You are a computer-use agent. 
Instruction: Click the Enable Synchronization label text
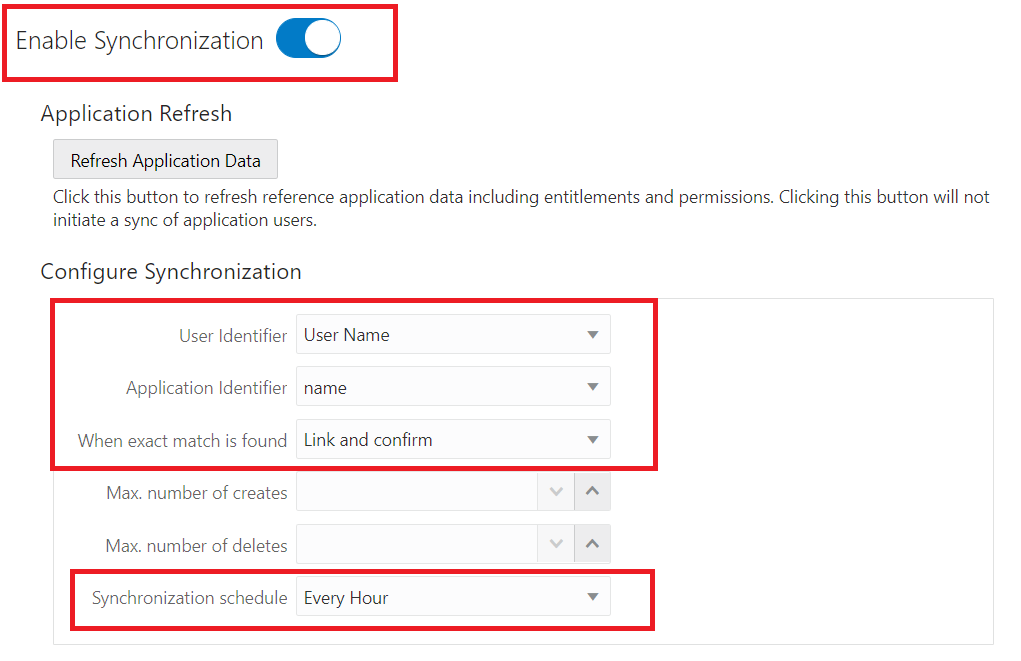coord(139,40)
